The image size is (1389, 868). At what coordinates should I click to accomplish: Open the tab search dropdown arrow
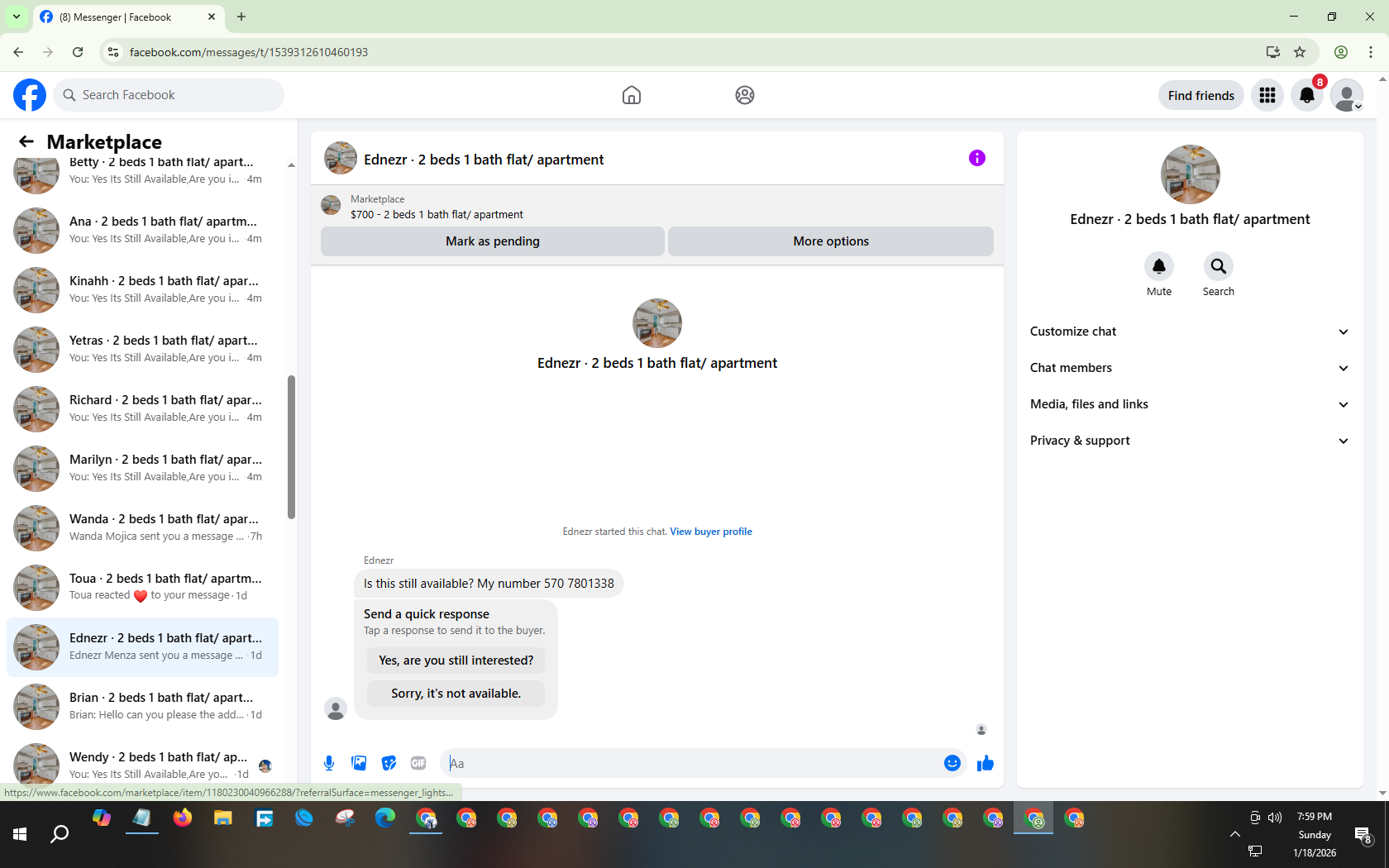(17, 17)
